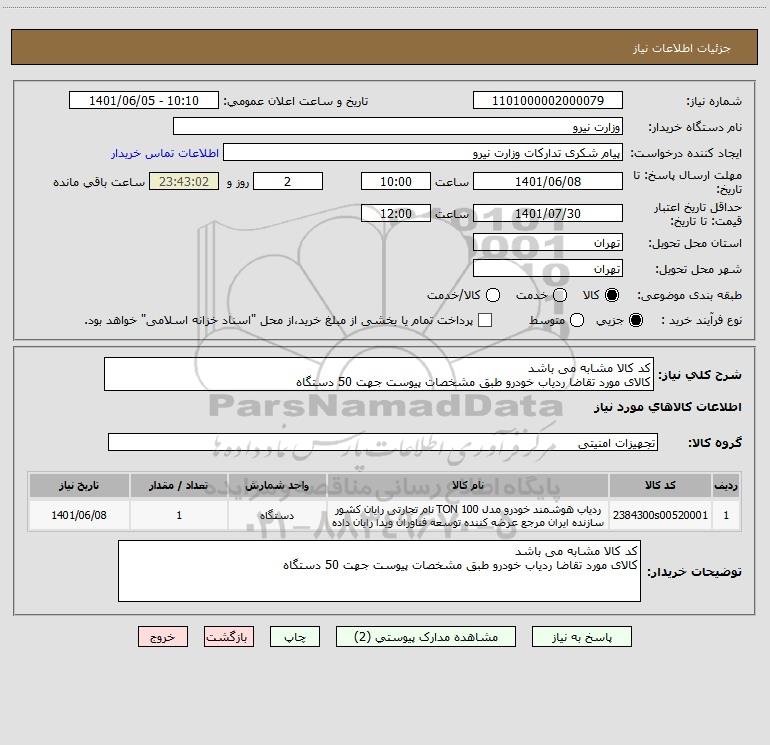Open the اطلاعات تماس خریدار link
770x745 pixels.
click(x=165, y=153)
